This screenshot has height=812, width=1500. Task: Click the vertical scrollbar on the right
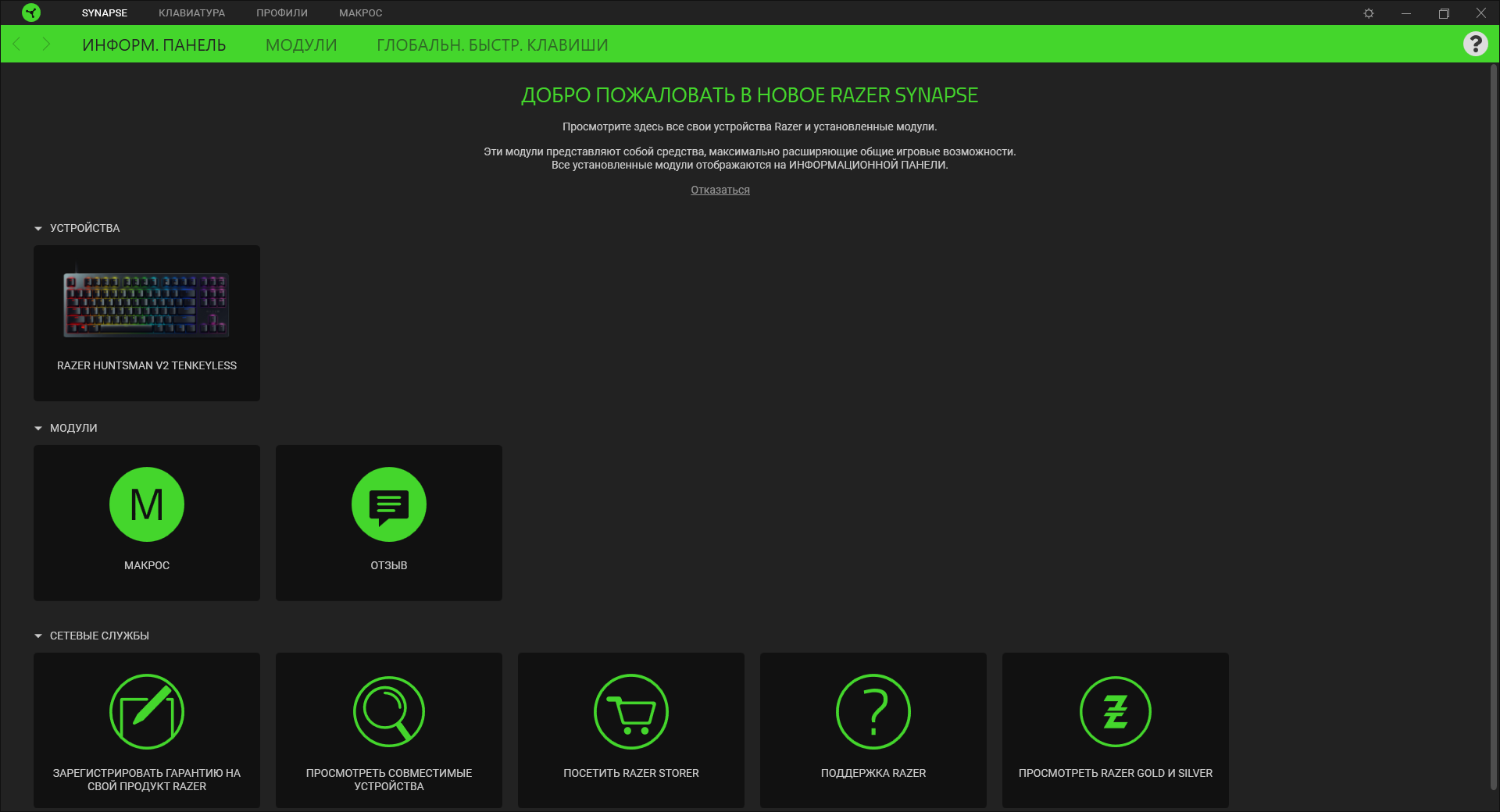click(1494, 426)
